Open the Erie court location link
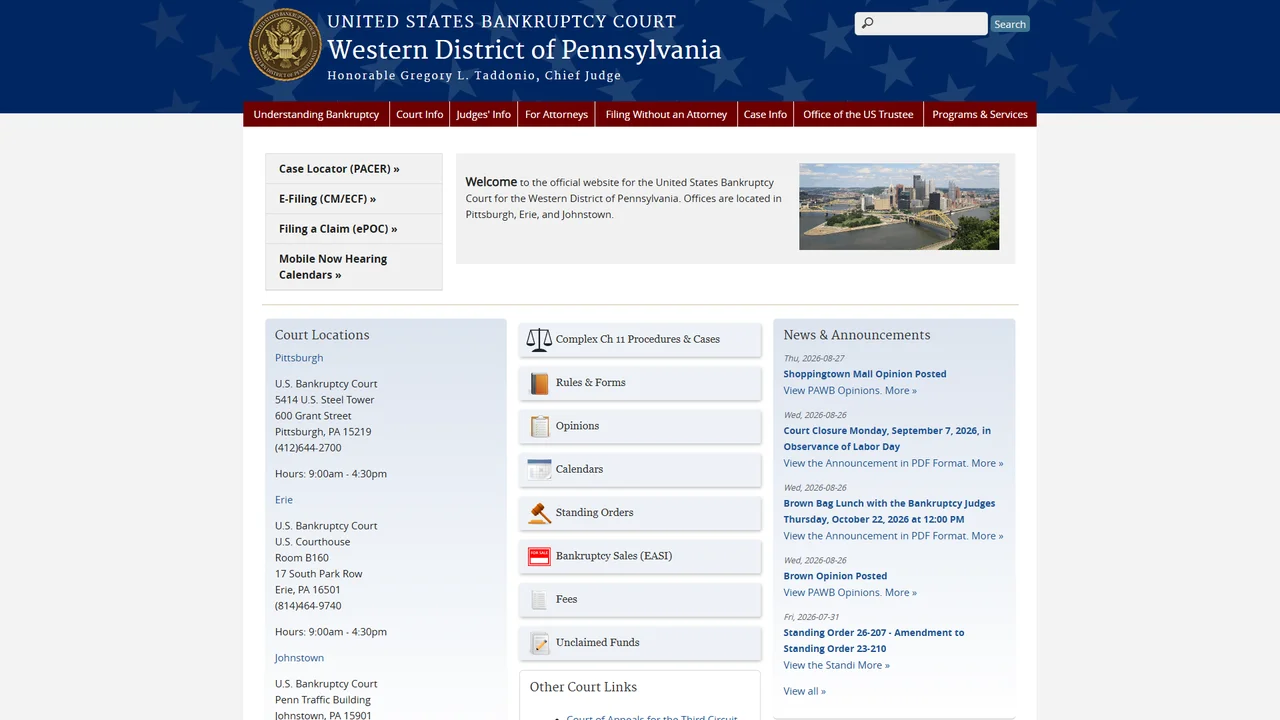 (284, 500)
